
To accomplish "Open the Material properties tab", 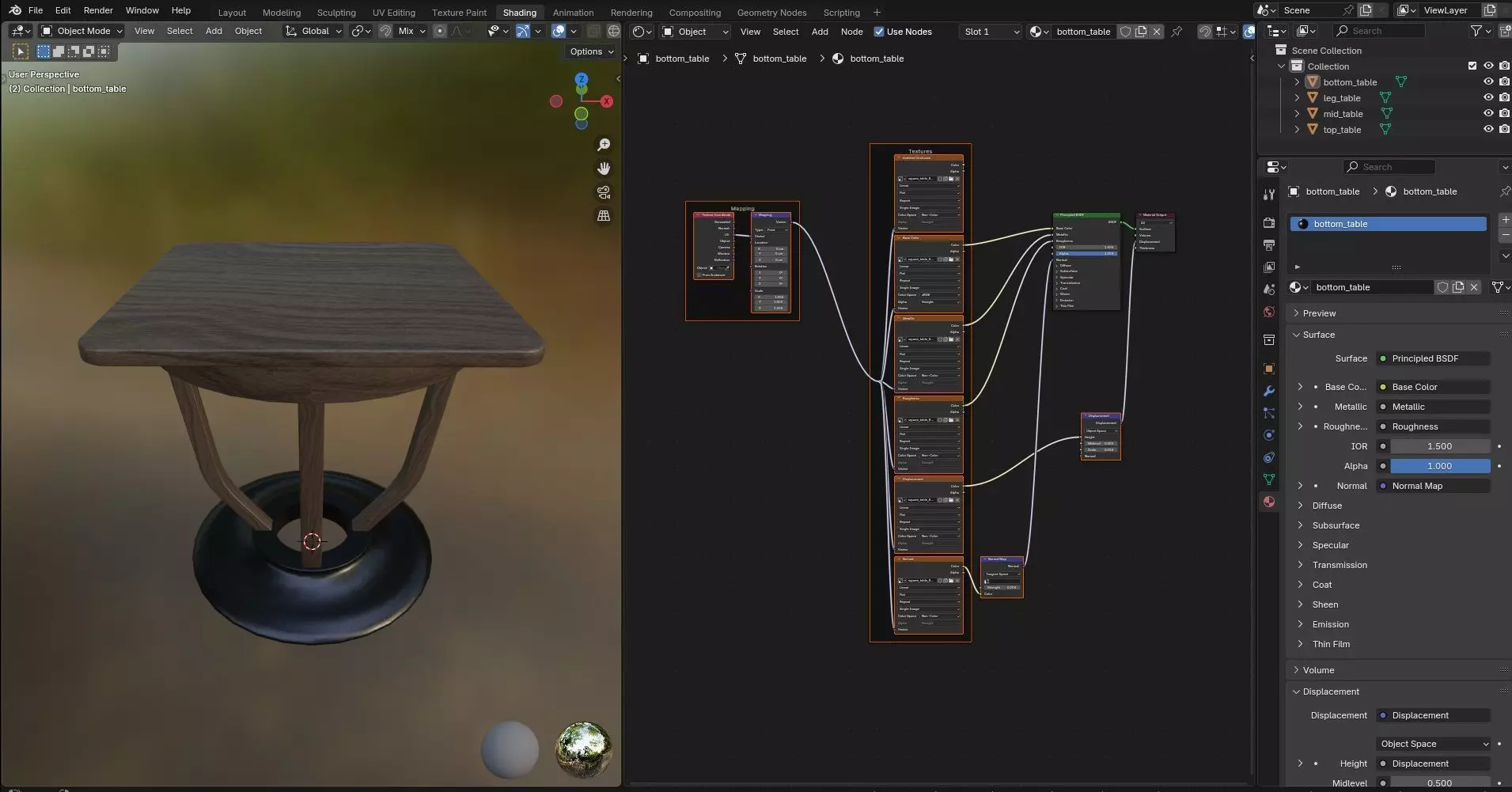I will point(1269,502).
